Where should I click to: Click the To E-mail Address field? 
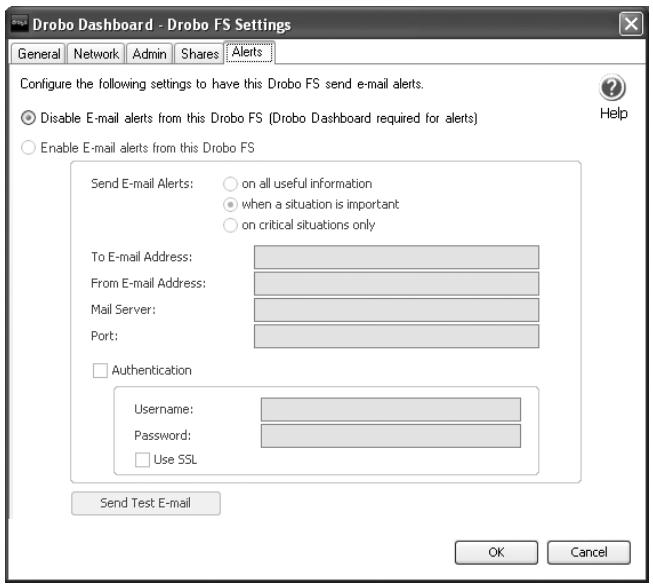(x=396, y=257)
